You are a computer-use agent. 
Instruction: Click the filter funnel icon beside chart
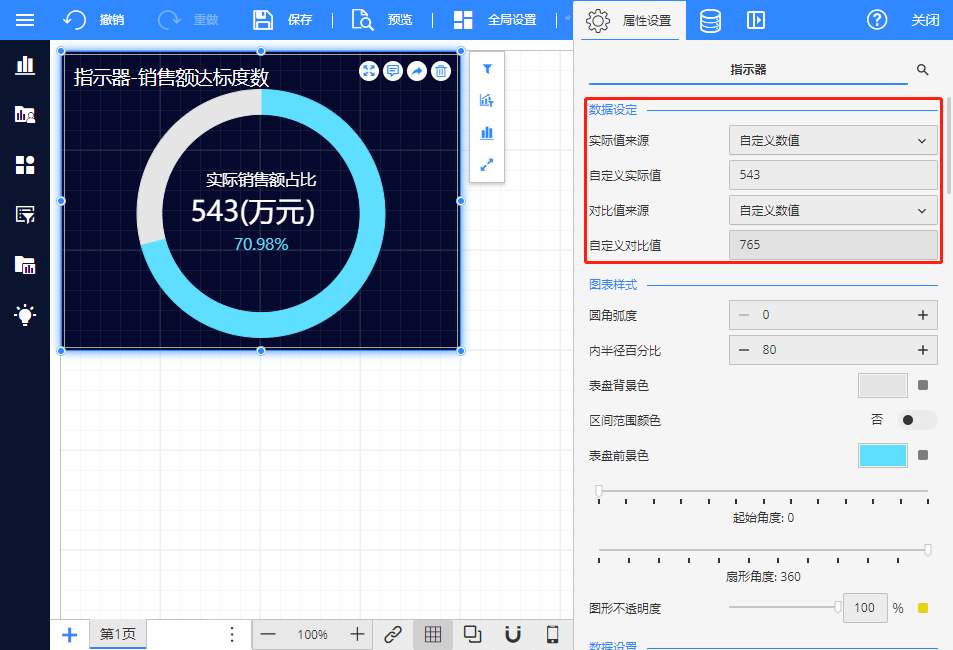[487, 69]
